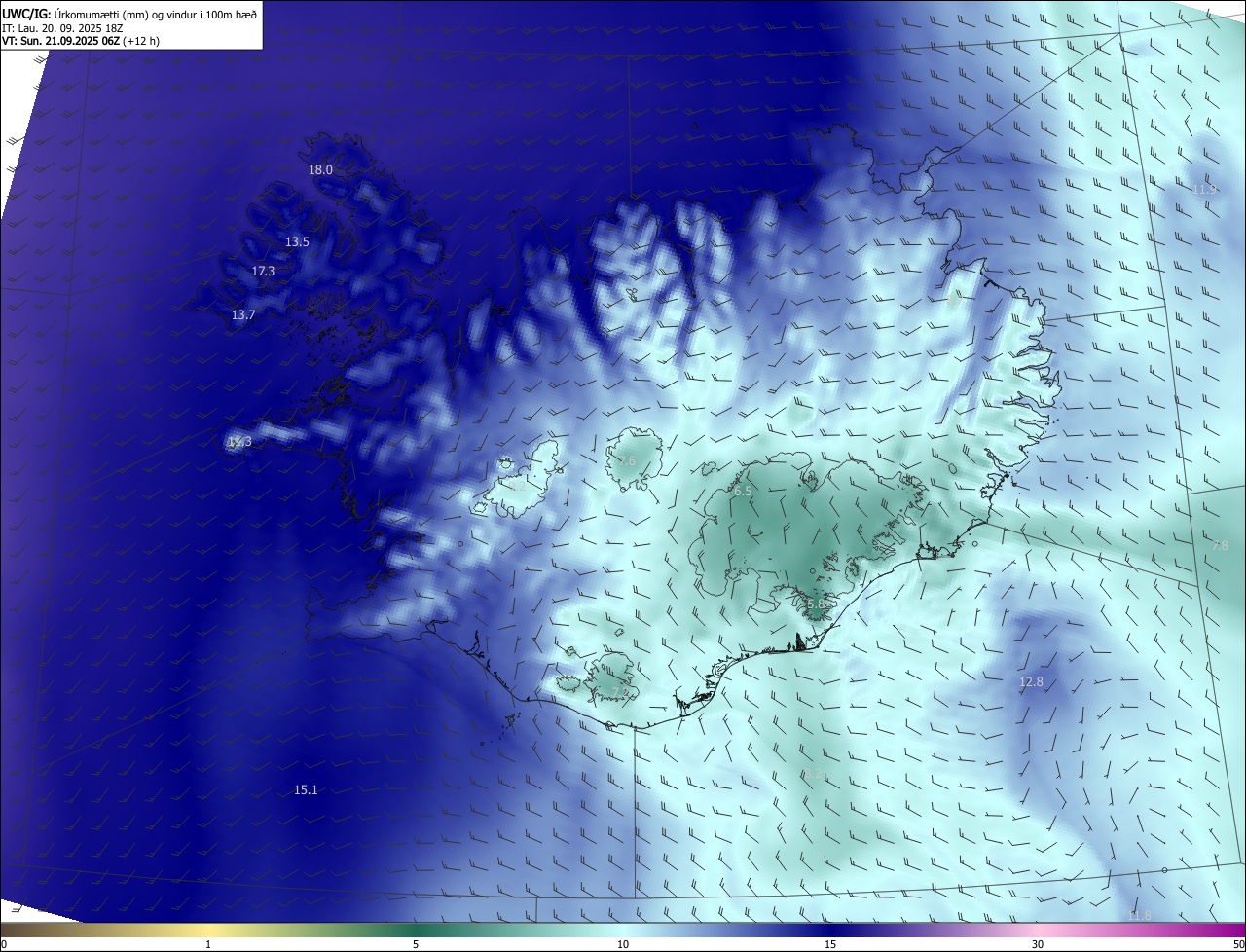Select the 10 tick on the color scale
Image resolution: width=1246 pixels, height=952 pixels.
click(x=623, y=944)
